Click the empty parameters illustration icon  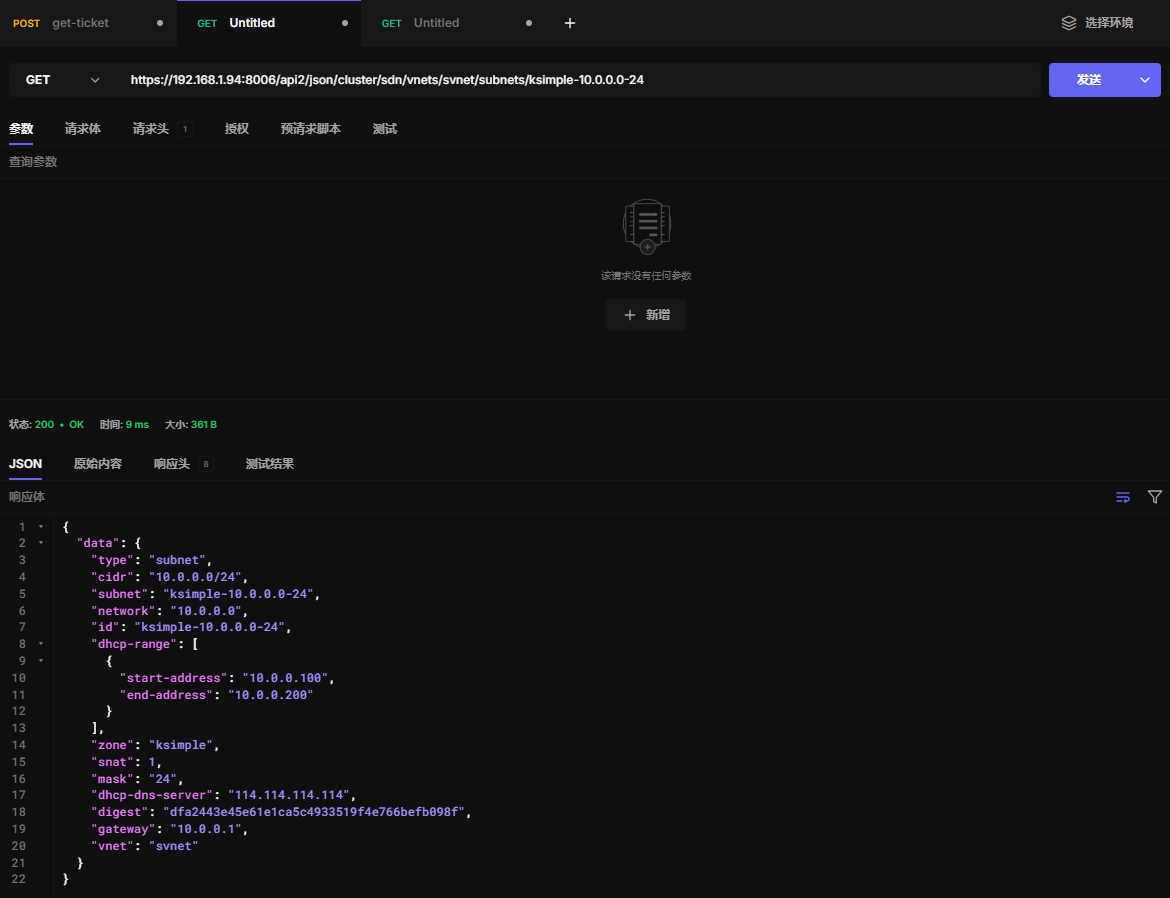click(x=646, y=225)
